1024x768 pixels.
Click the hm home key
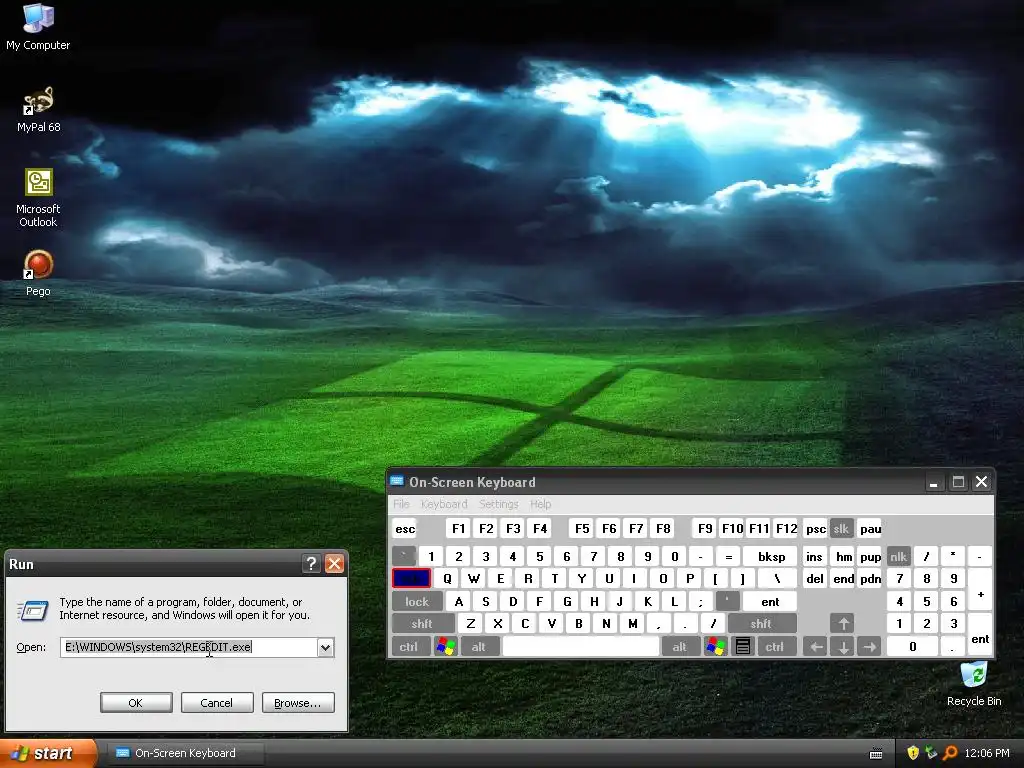pyautogui.click(x=844, y=556)
